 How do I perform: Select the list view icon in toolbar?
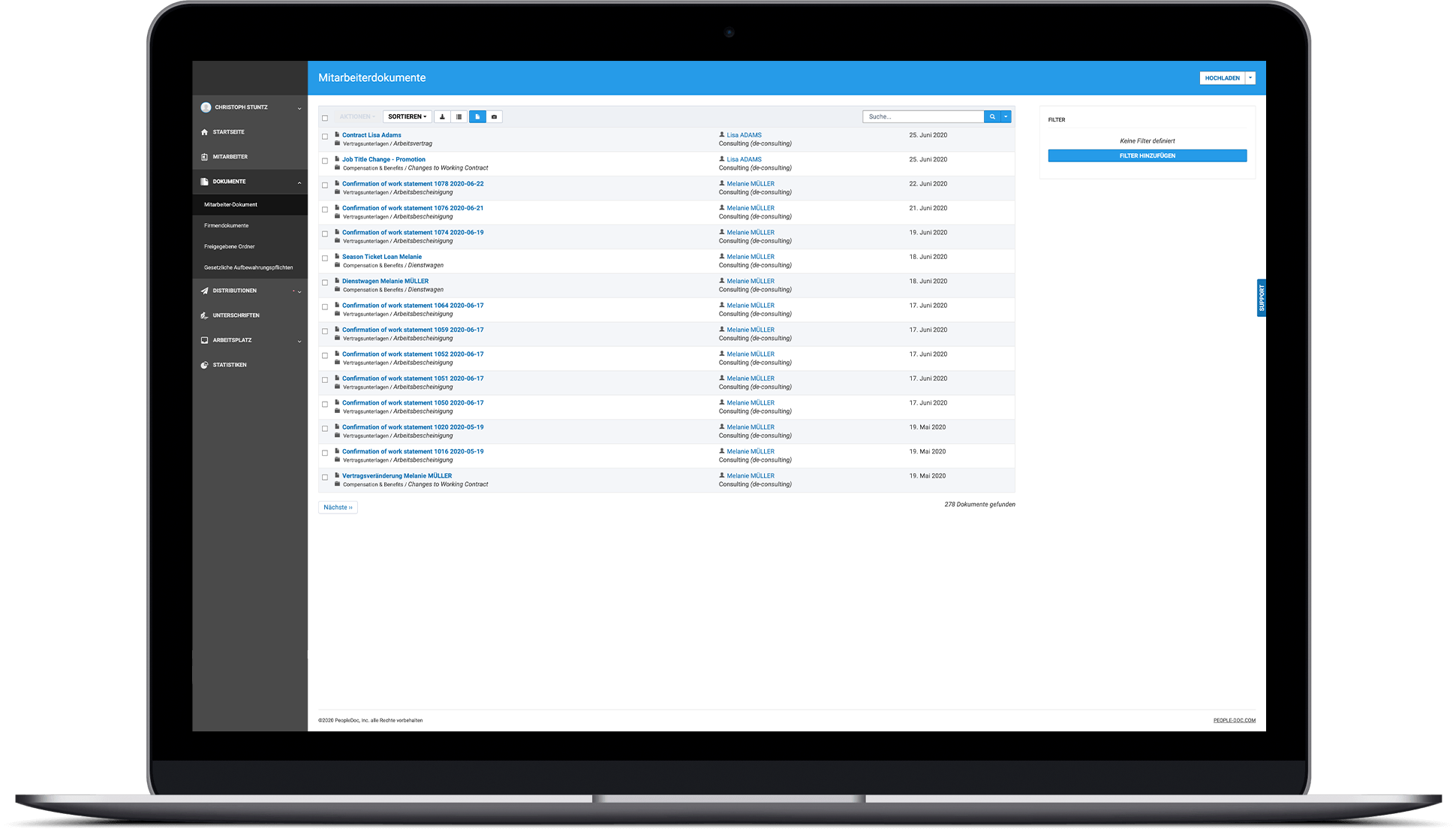(x=459, y=116)
